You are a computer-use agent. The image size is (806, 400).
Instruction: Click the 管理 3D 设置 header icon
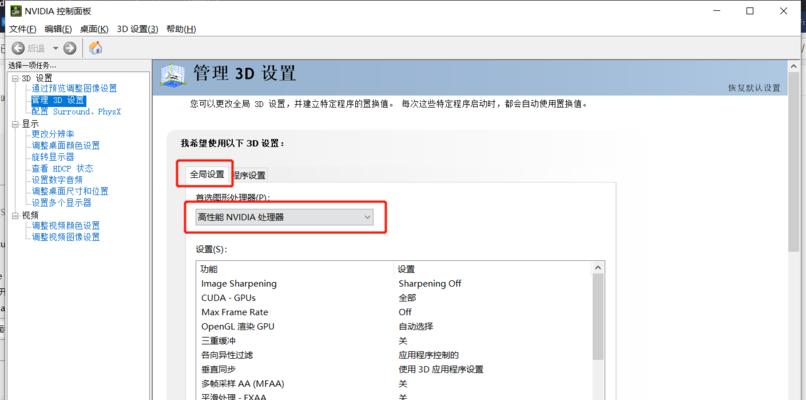[173, 75]
